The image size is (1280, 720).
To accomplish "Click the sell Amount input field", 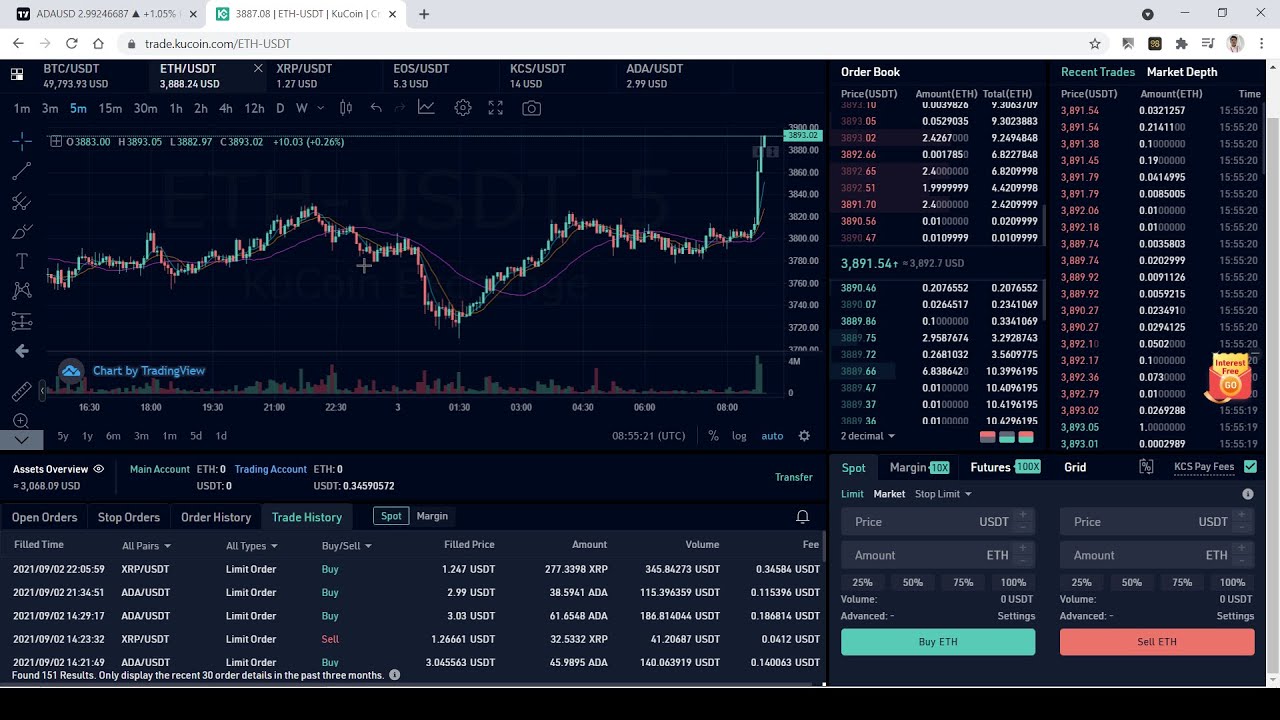I will (x=1157, y=555).
